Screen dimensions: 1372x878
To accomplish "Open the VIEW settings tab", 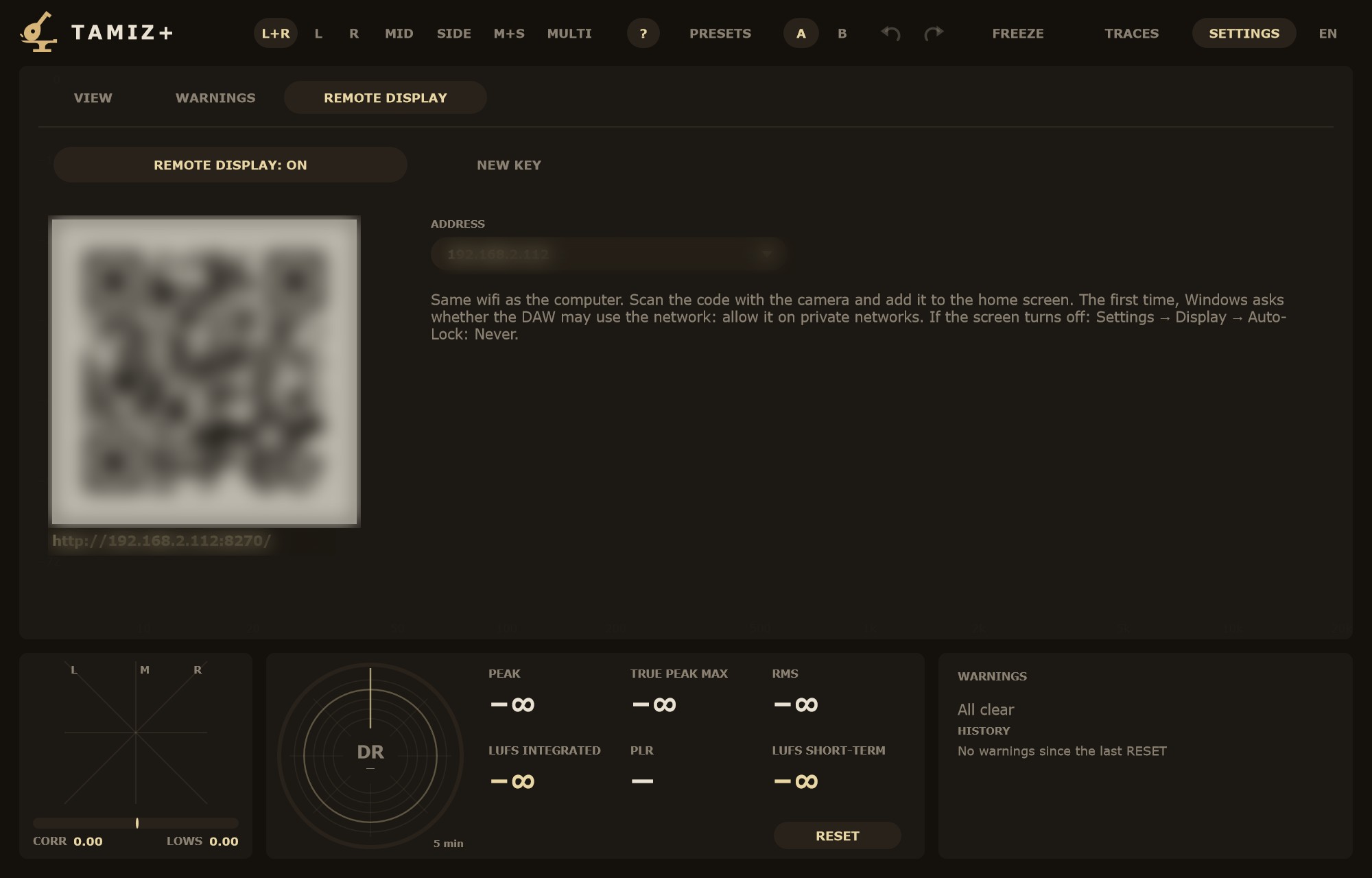I will [x=93, y=97].
